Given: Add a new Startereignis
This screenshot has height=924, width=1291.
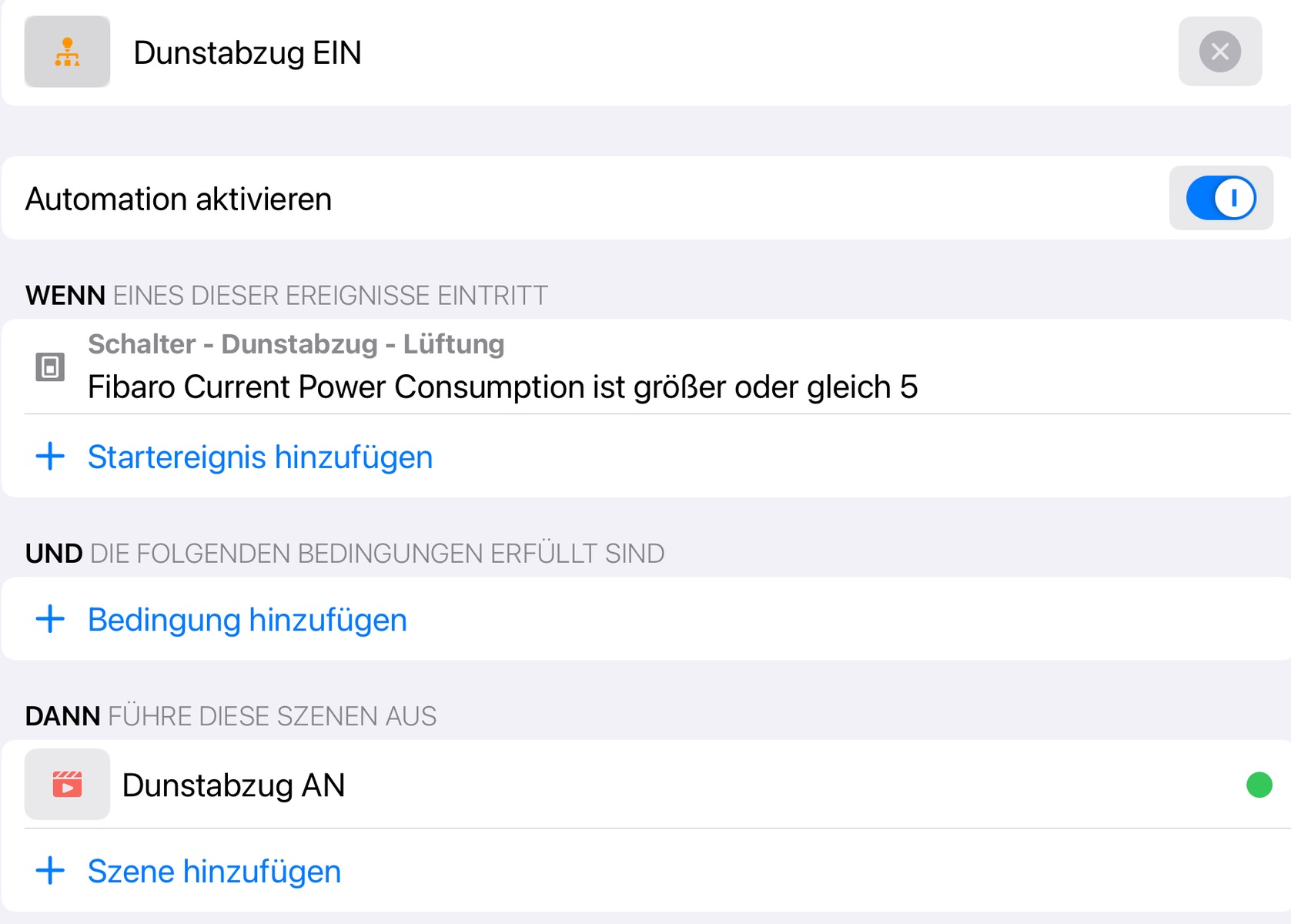Looking at the screenshot, I should pos(260,457).
